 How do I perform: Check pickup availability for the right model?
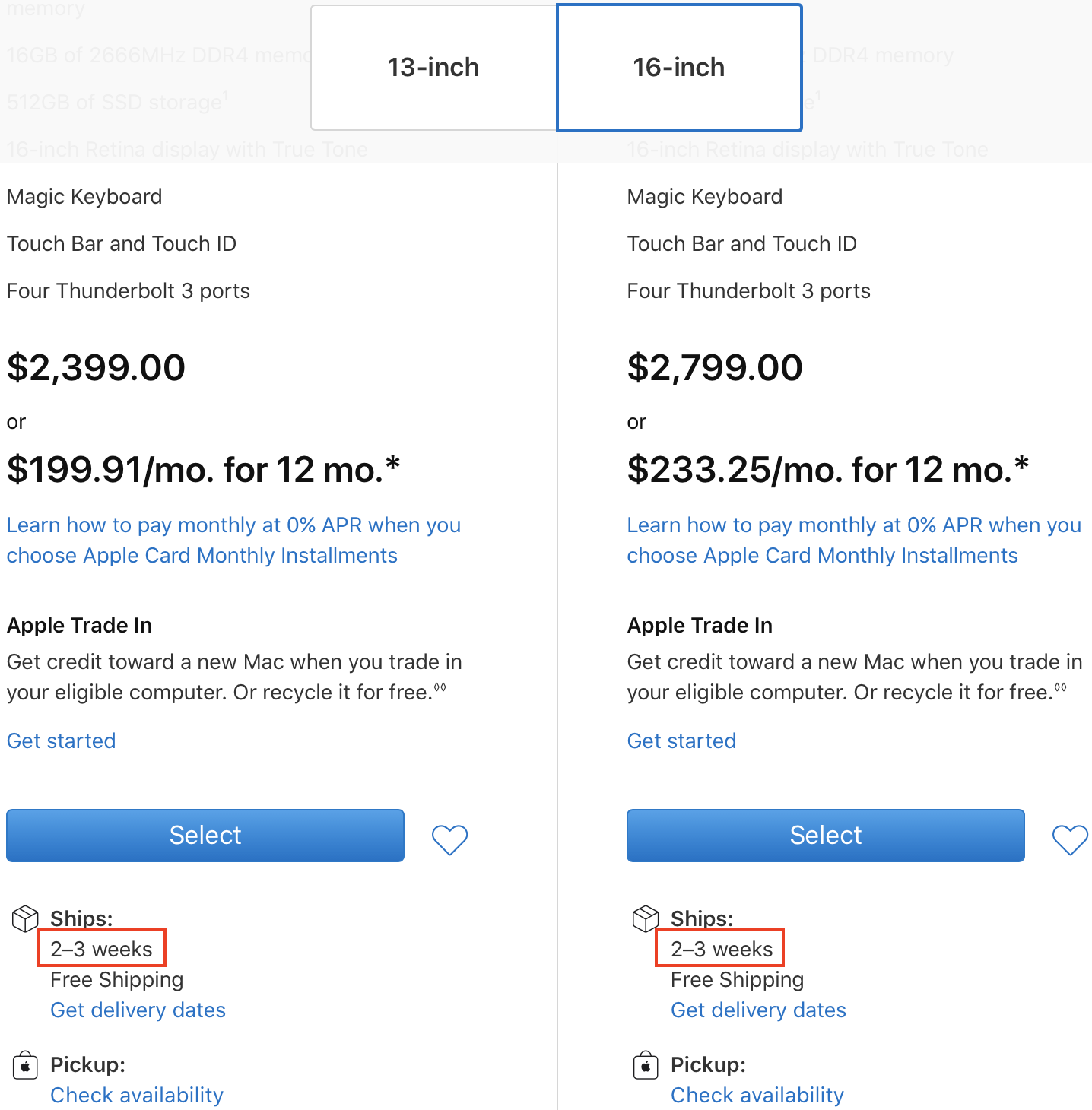click(x=757, y=1096)
